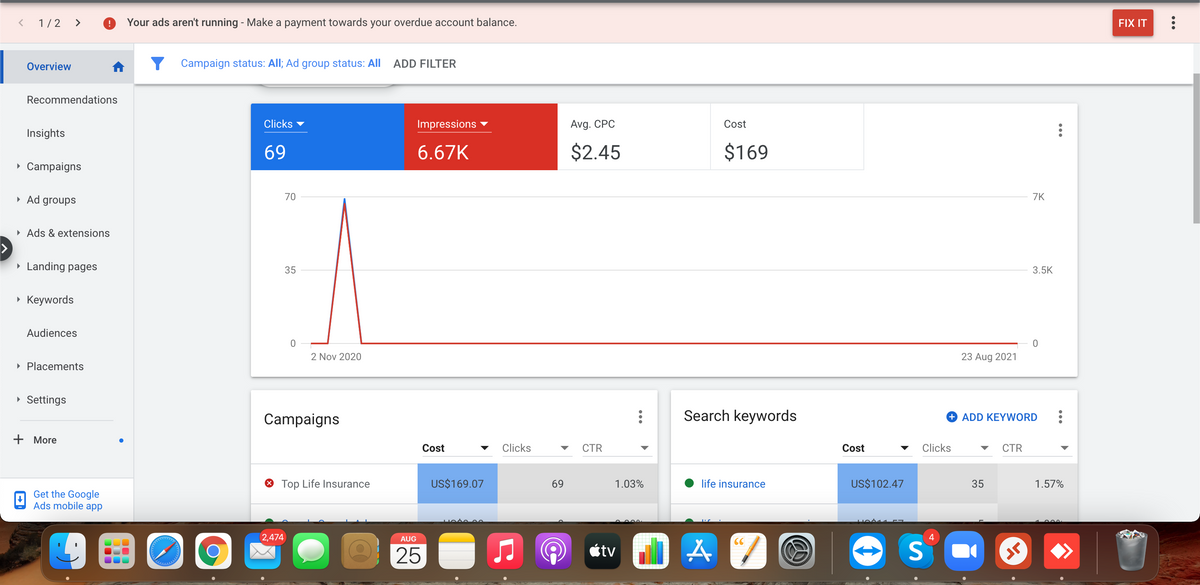This screenshot has height=585, width=1200.
Task: Click the red FIX IT button
Action: pos(1133,23)
